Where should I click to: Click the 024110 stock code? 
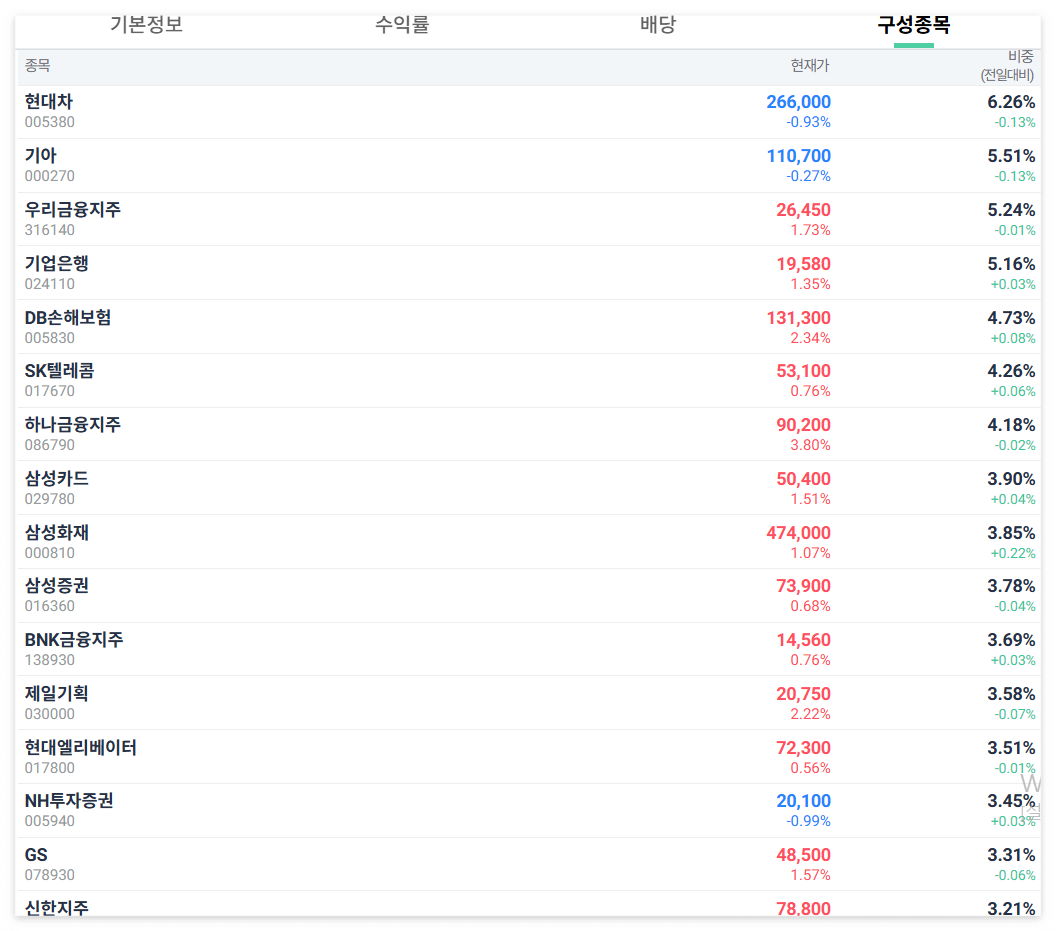50,284
